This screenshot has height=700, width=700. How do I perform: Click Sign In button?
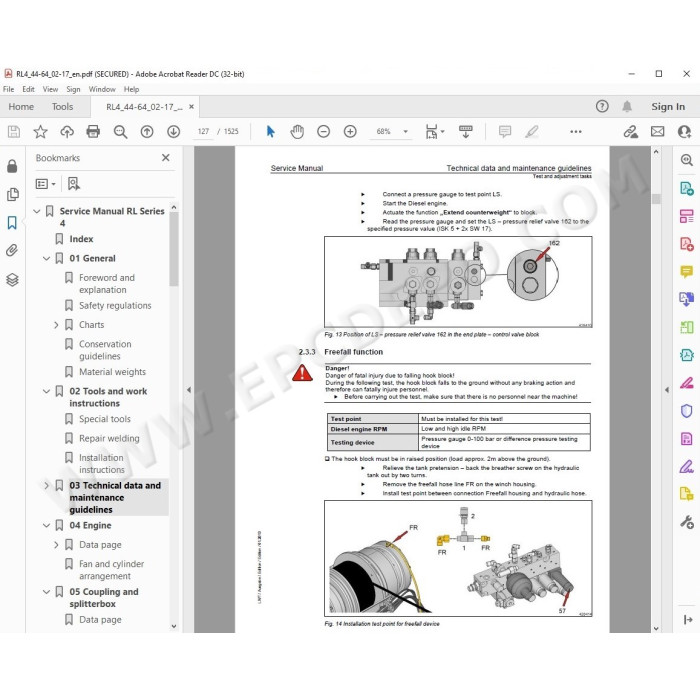pyautogui.click(x=667, y=107)
